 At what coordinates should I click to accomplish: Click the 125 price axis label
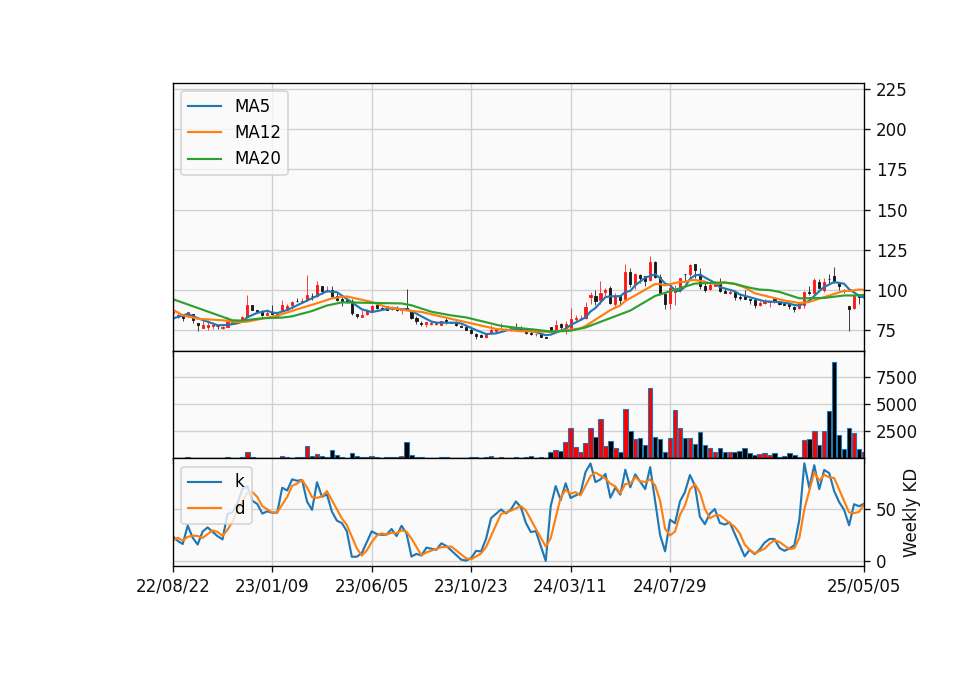tap(891, 250)
